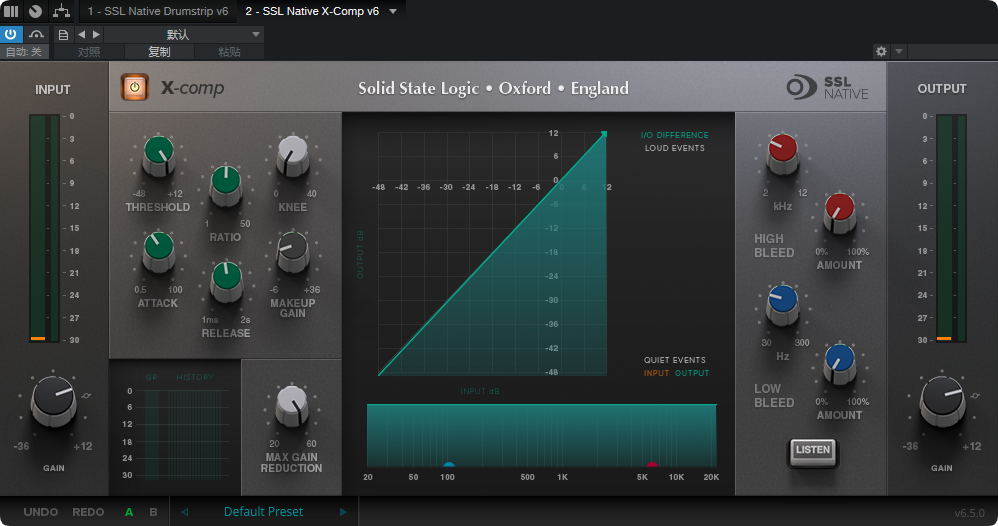Viewport: 998px width, 526px height.
Task: Open the preset file document icon
Action: pos(63,34)
